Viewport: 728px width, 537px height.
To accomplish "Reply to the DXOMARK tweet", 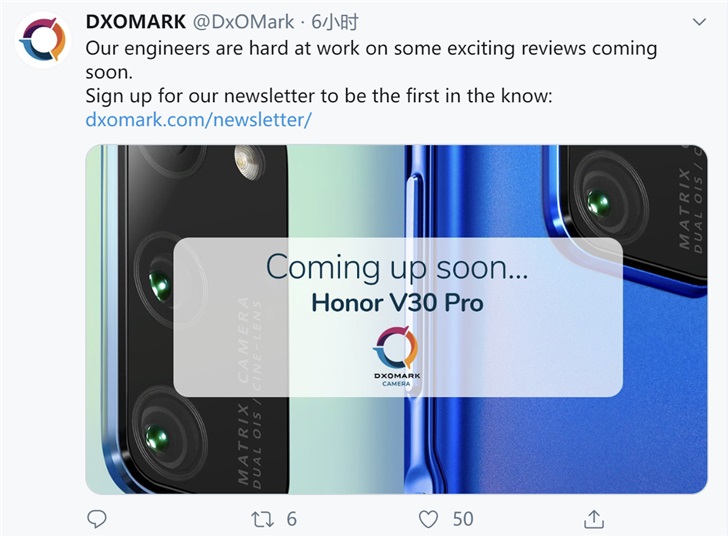I will pos(97,518).
